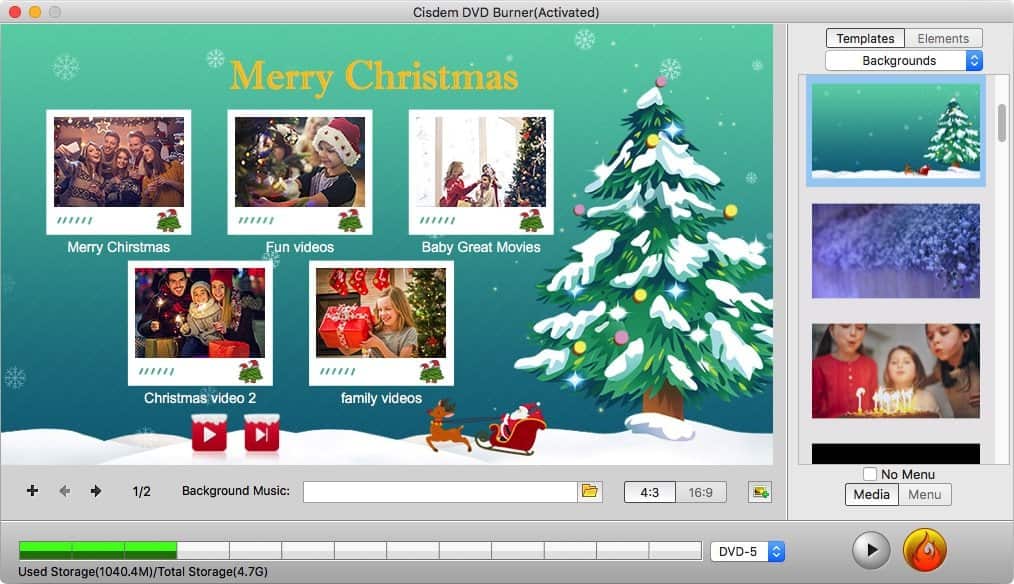The height and width of the screenshot is (584, 1014).
Task: Go to menu page 2 via right arrow icon
Action: point(96,491)
